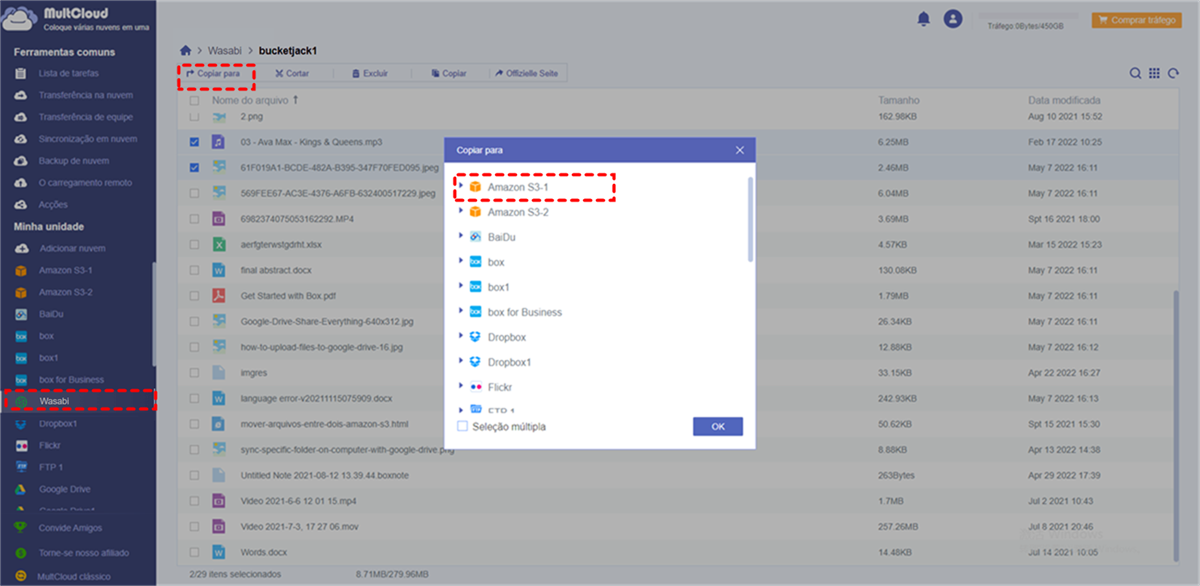
Task: Click the dialog's vertical scrollbar
Action: coord(751,220)
